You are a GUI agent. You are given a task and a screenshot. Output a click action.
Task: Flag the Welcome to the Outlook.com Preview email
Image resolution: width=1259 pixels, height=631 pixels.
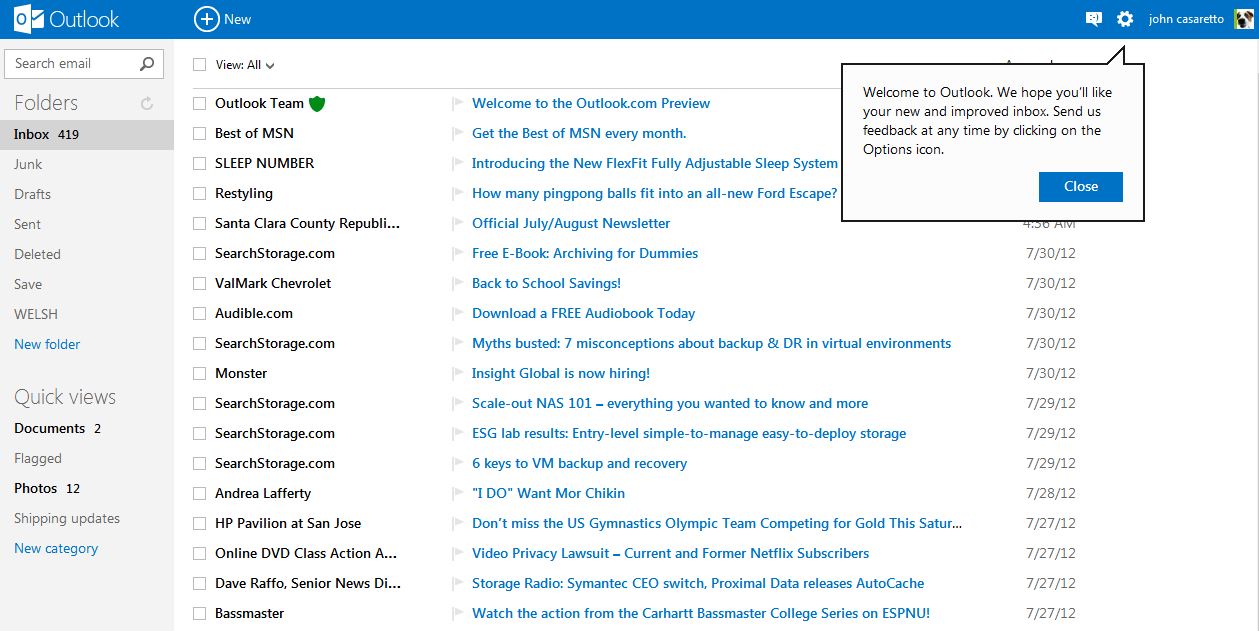(458, 103)
